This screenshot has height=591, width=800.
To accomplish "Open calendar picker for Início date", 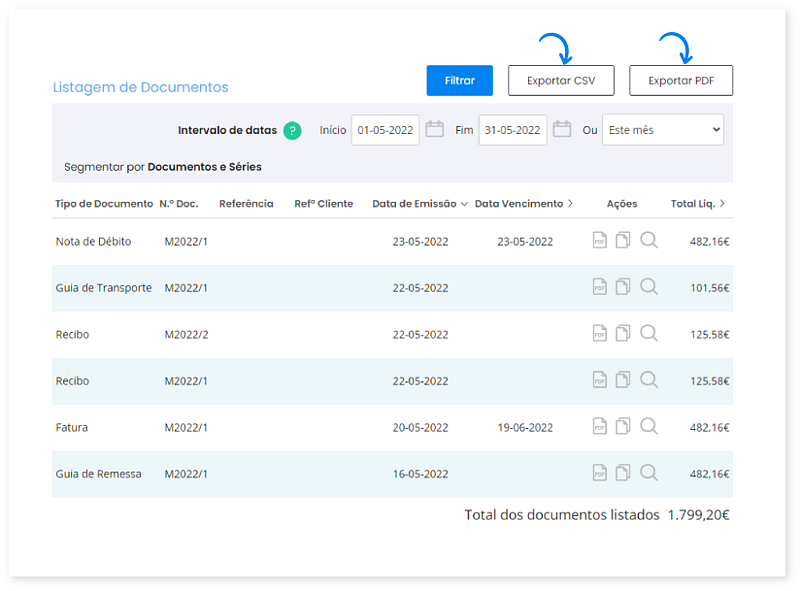I will pyautogui.click(x=434, y=129).
